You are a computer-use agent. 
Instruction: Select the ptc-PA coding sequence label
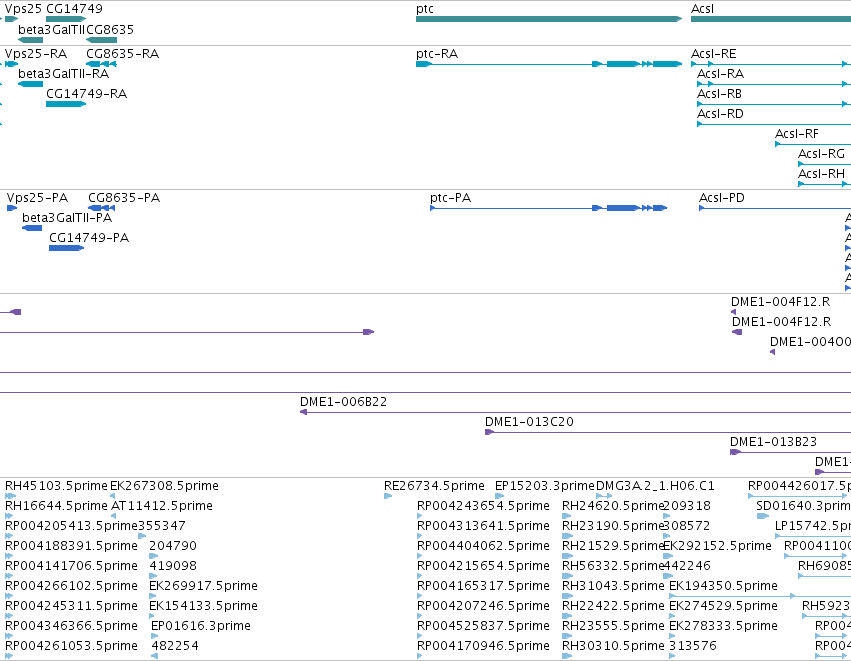(450, 198)
